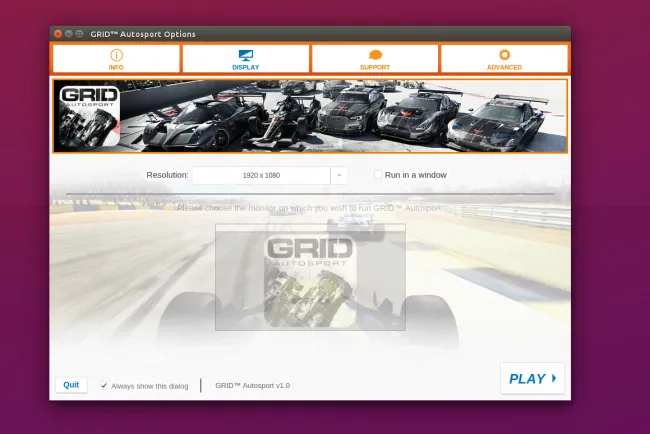Uncheck Always show this dialog
Viewport: 650px width, 434px height.
point(104,386)
